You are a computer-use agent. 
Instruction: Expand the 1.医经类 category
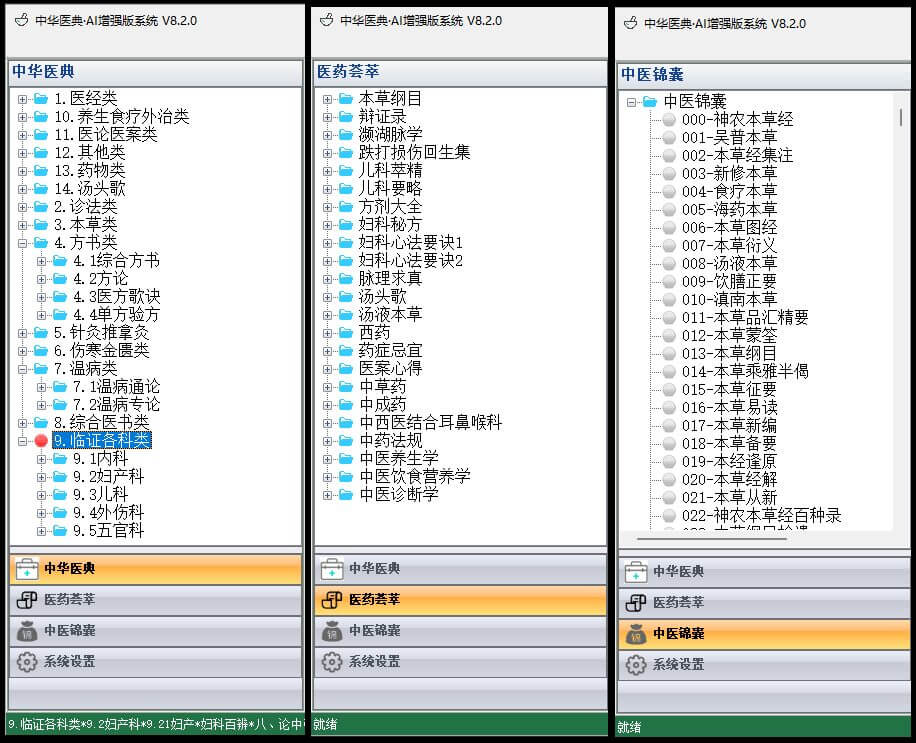[22, 99]
